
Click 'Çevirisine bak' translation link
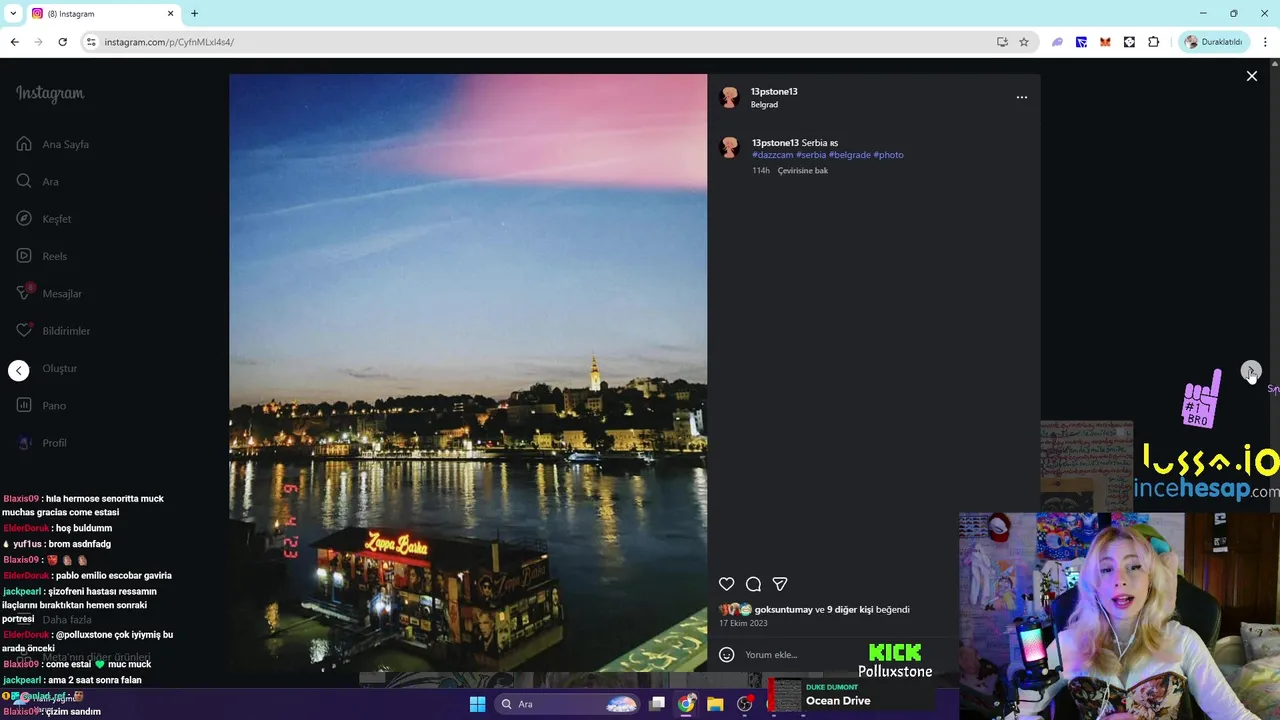click(x=803, y=171)
